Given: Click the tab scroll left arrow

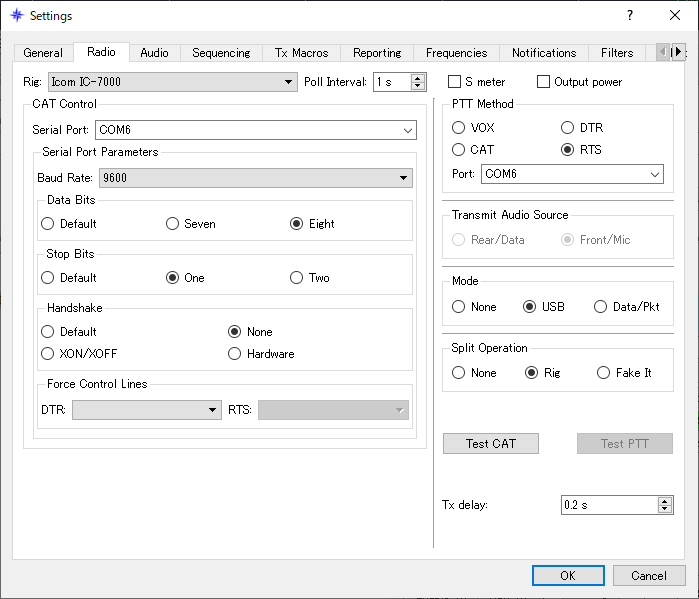Looking at the screenshot, I should [664, 52].
